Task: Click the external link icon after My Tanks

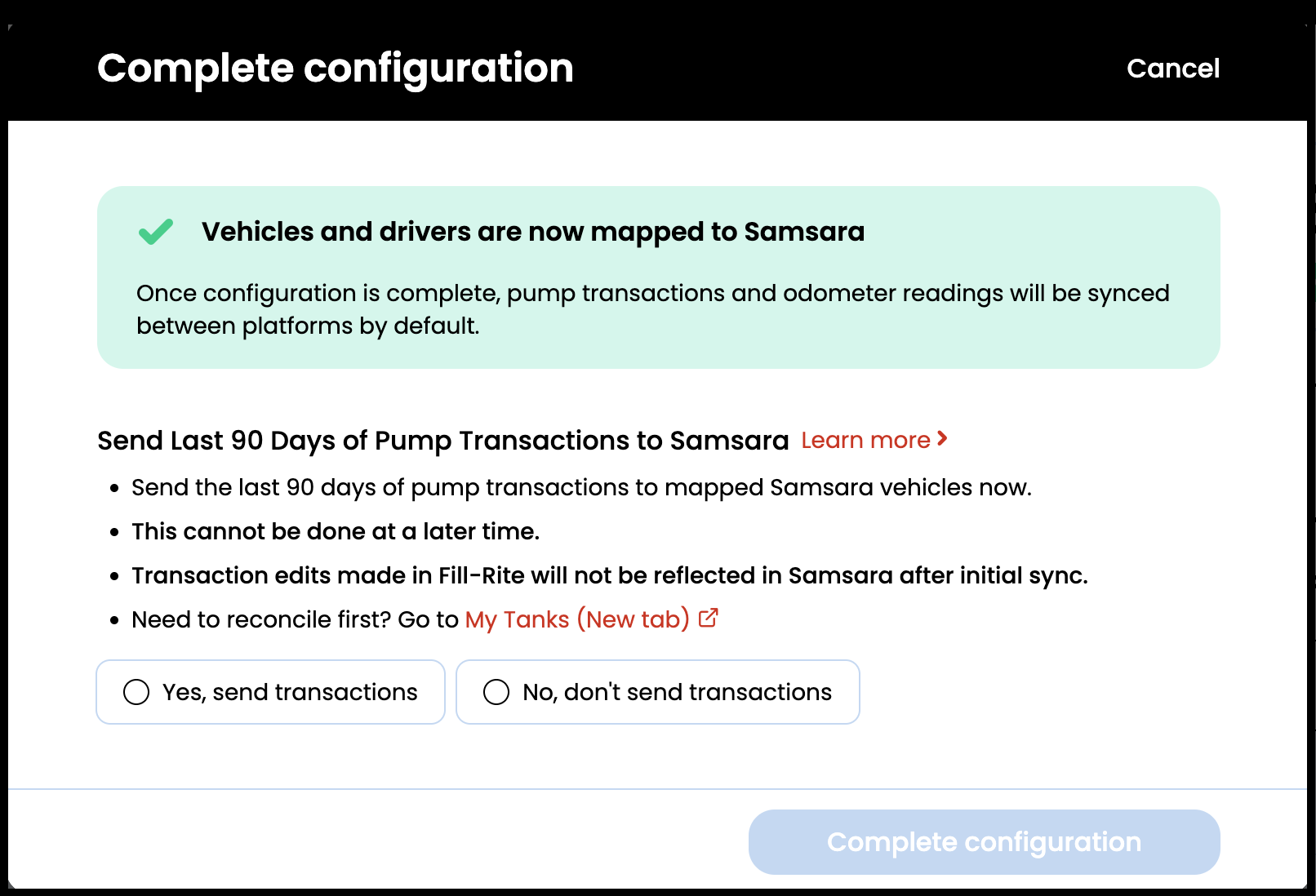Action: click(x=709, y=618)
